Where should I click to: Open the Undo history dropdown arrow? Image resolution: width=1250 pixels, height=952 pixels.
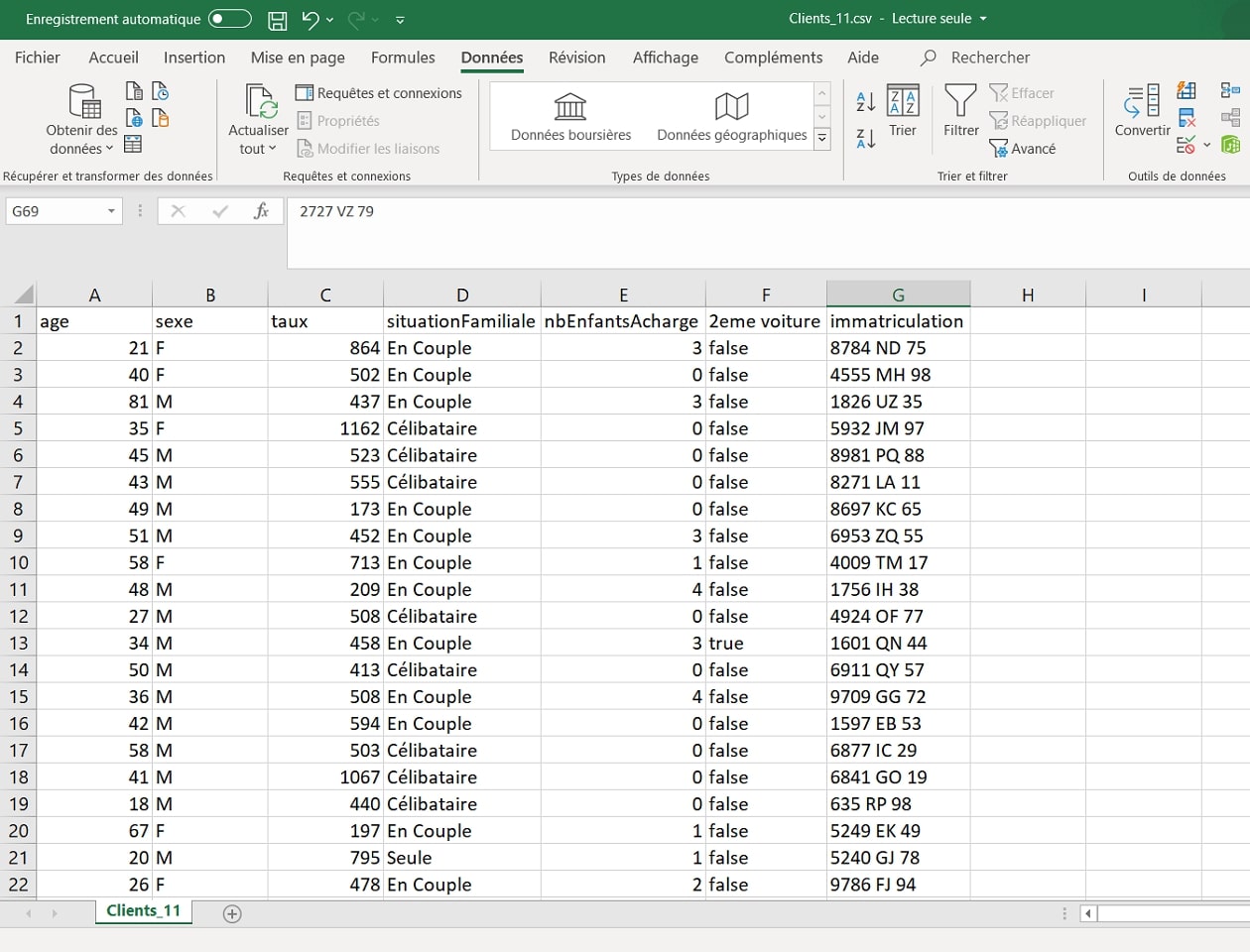coord(330,20)
